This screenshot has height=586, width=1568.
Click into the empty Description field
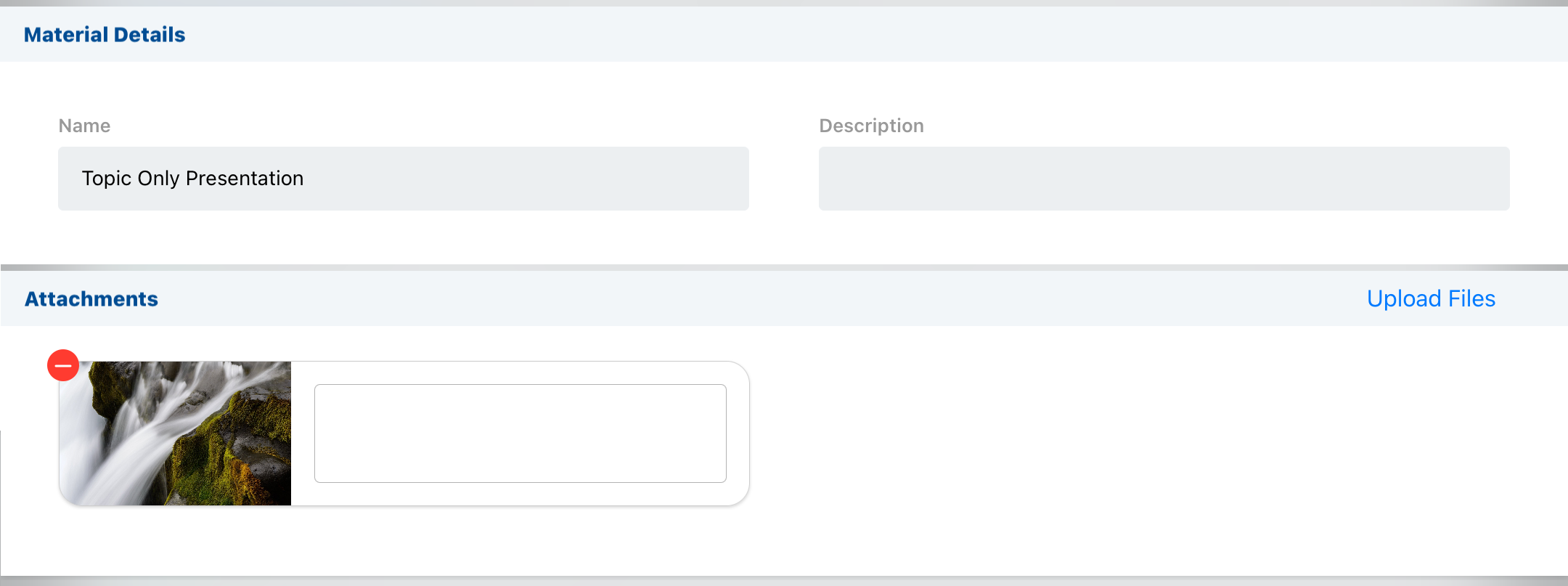click(1164, 179)
